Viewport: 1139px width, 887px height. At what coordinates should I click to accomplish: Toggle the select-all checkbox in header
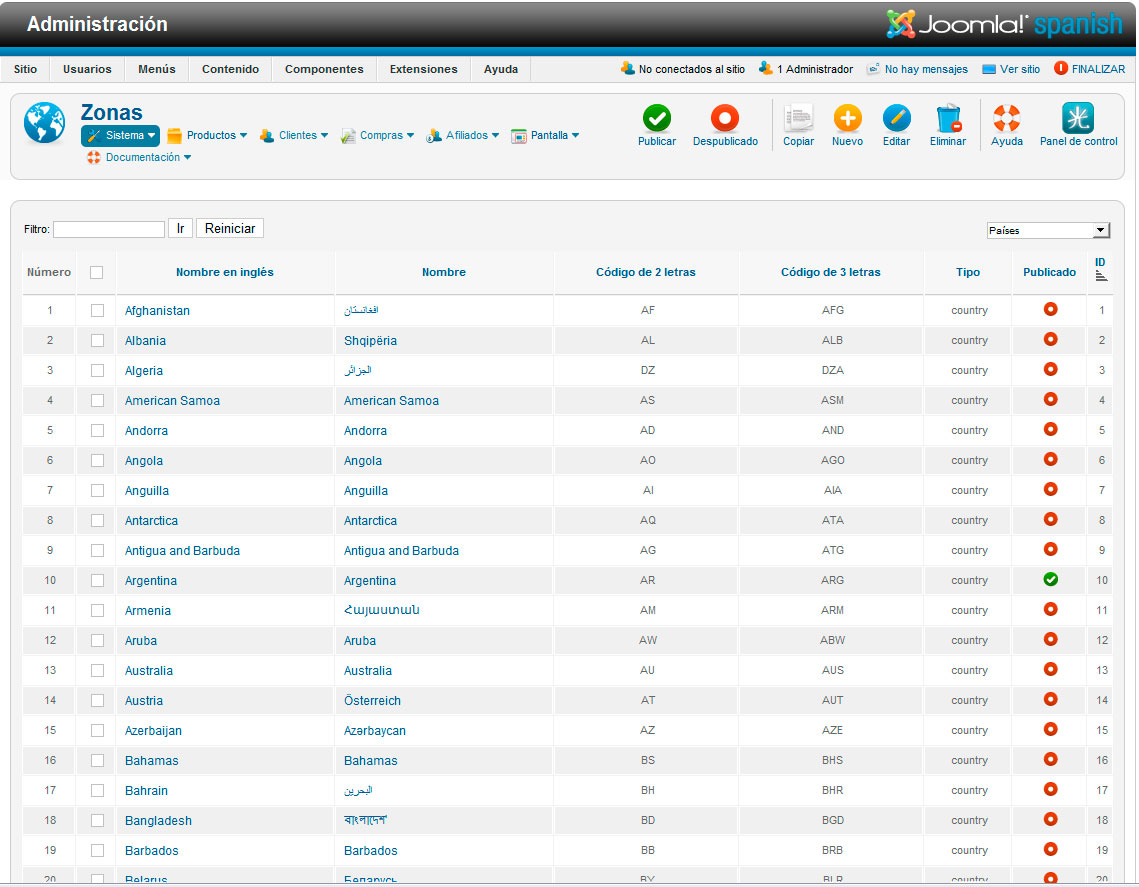[97, 272]
